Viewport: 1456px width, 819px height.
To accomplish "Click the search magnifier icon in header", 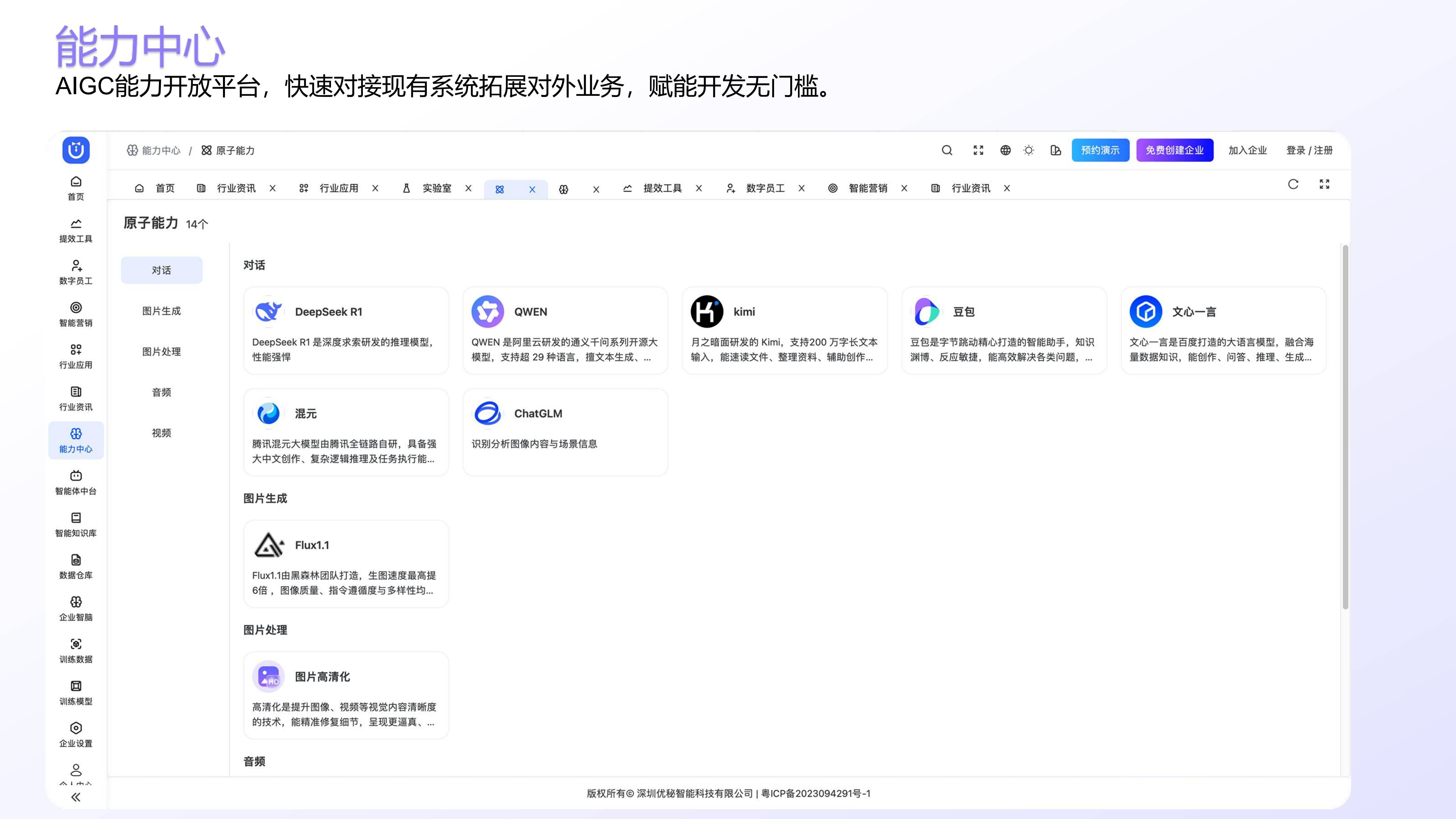I will tap(947, 150).
